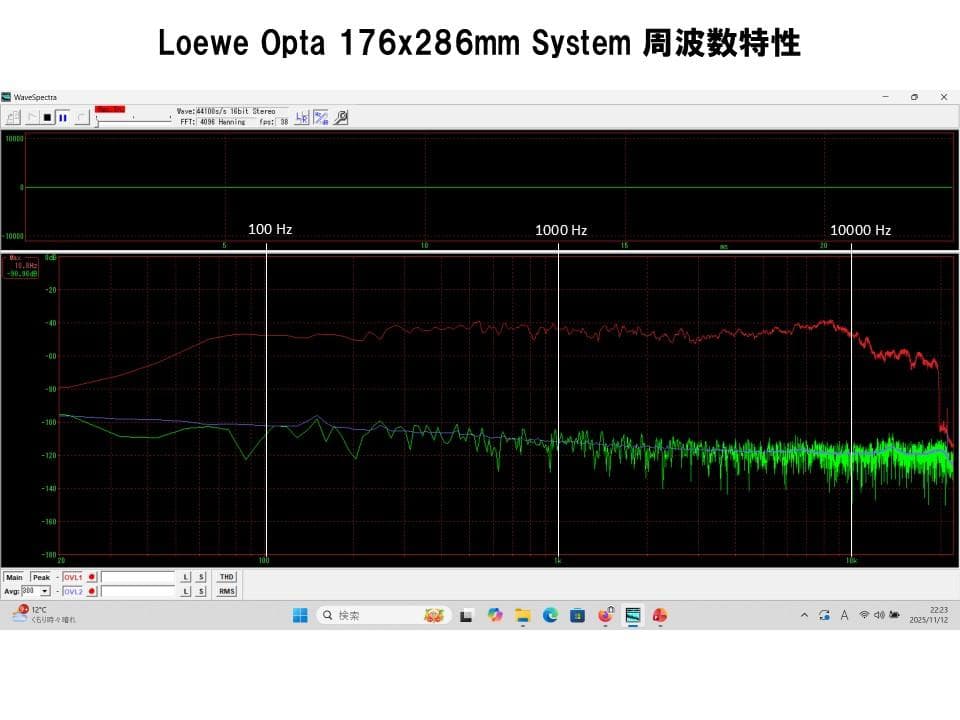960x720 pixels.
Task: Pause the spectrum measurement
Action: 61,118
